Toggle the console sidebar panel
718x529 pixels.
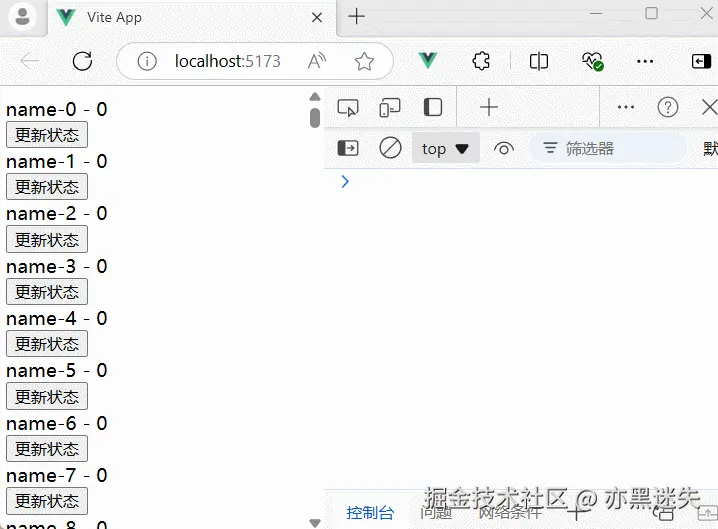[348, 148]
